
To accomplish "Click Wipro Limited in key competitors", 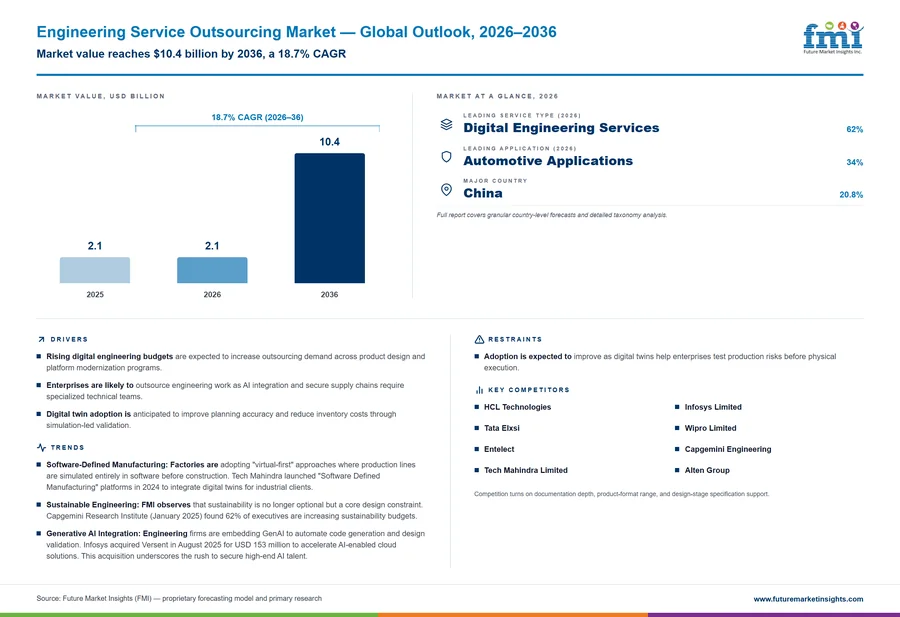I will tap(710, 428).
